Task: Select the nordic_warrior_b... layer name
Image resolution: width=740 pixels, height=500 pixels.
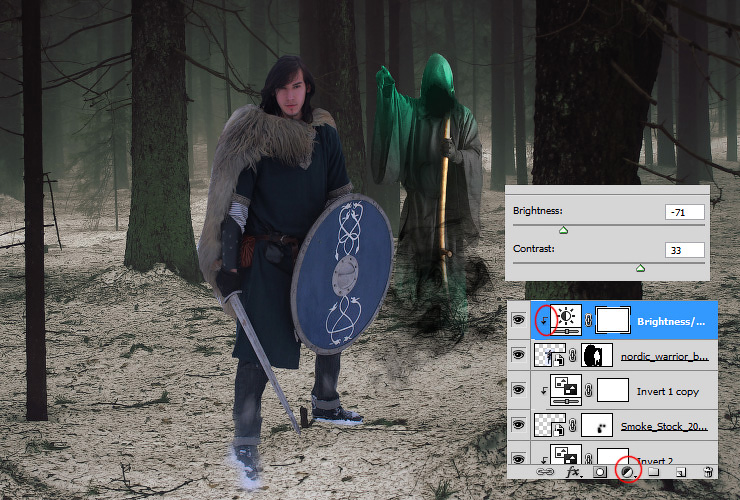Action: tap(664, 356)
